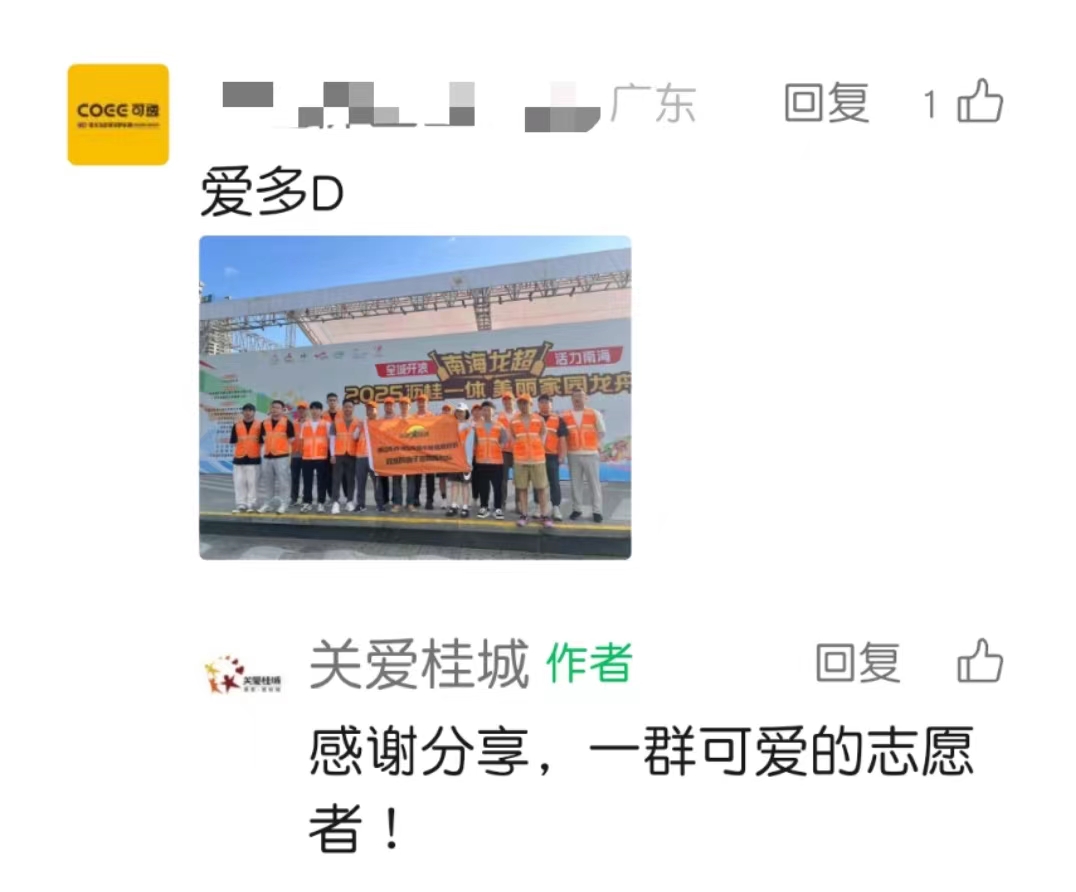Open the 关爱桂城 account name
The width and height of the screenshot is (1076, 892).
click(419, 664)
